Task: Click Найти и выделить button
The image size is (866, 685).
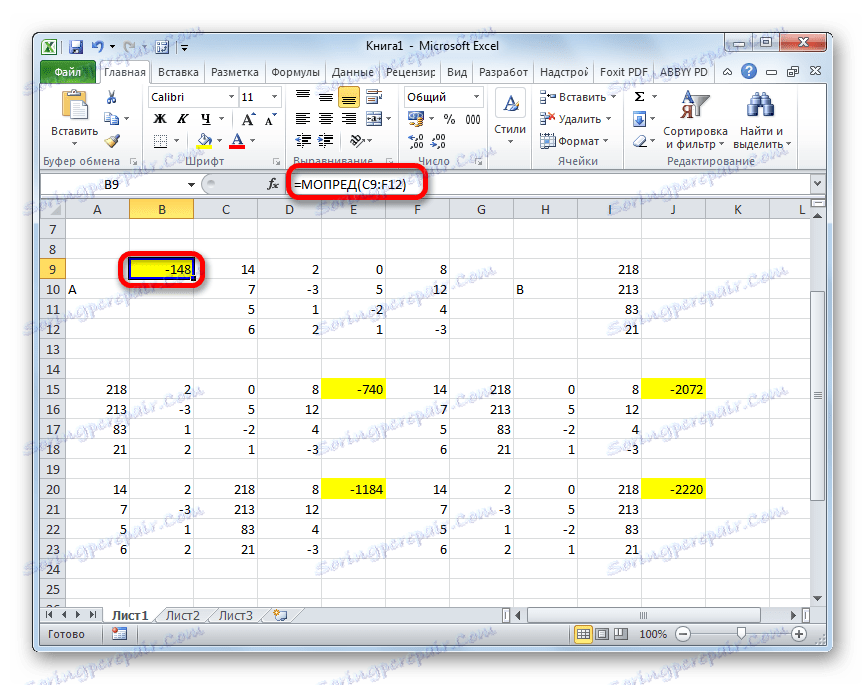Action: tap(762, 120)
